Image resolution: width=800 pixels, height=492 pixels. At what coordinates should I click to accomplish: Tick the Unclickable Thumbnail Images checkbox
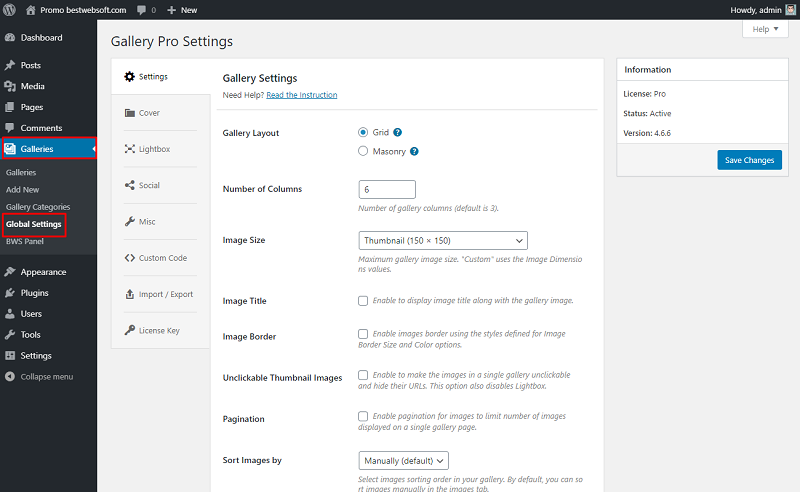363,375
